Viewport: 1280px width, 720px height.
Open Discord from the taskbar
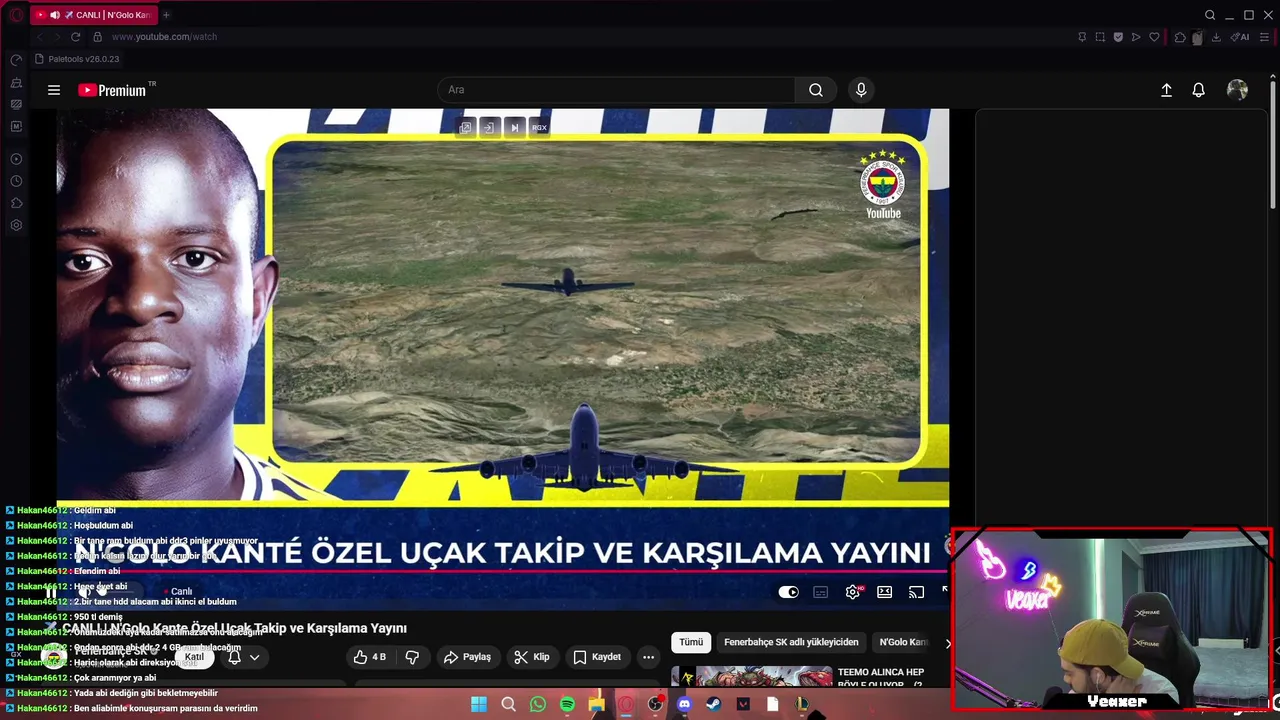pos(684,704)
